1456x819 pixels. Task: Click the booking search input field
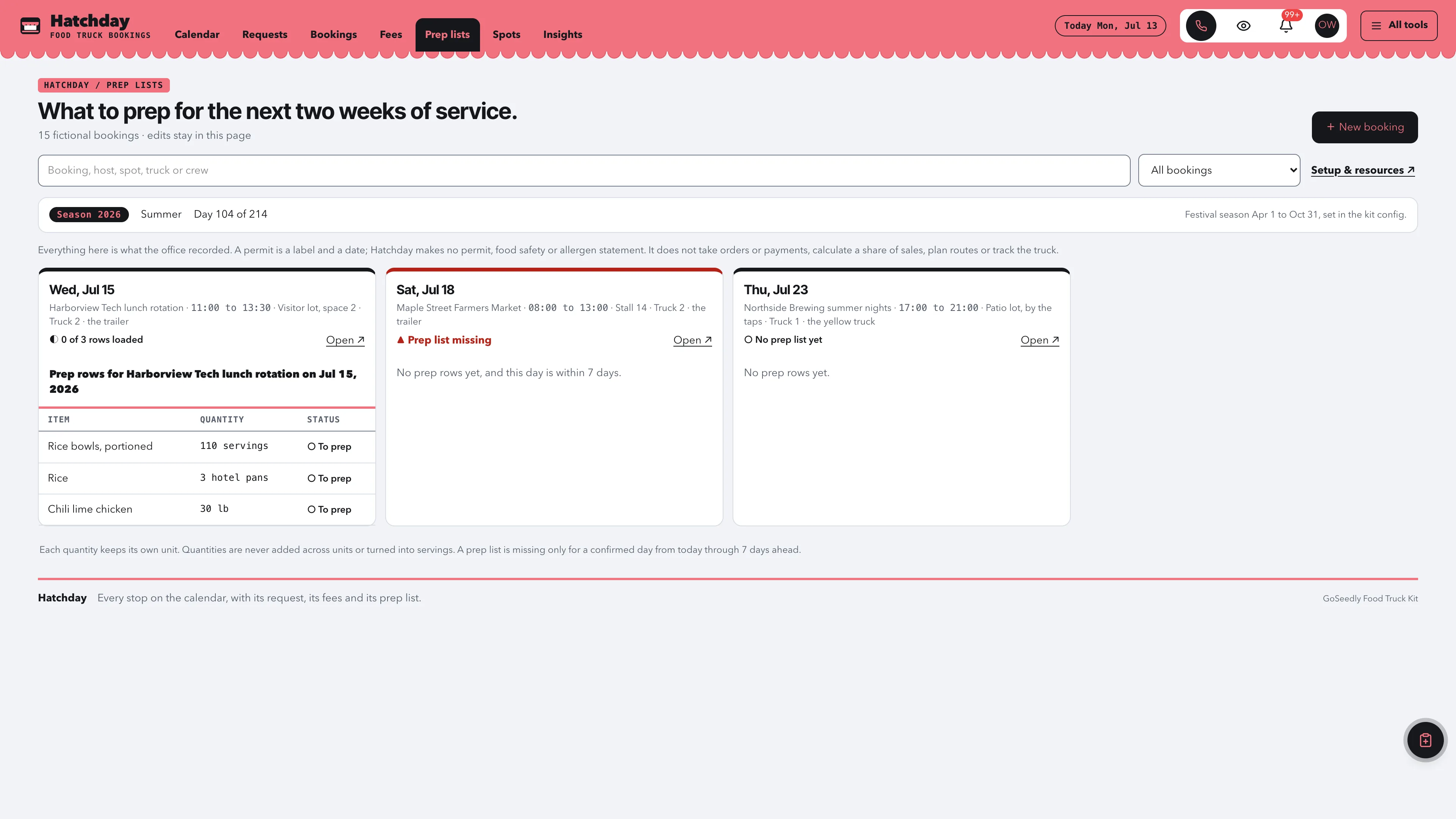[x=584, y=170]
